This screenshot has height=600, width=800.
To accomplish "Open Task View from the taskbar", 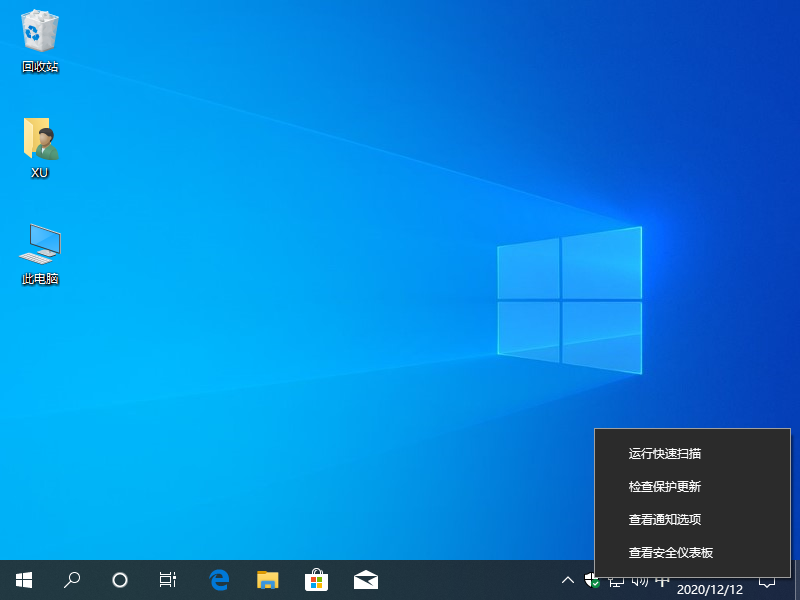I will [167, 580].
